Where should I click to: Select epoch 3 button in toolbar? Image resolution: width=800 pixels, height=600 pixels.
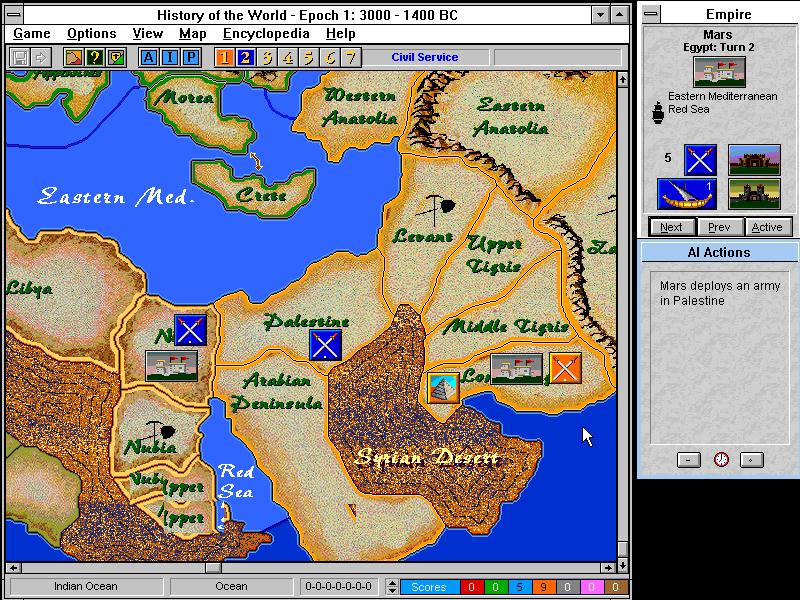click(266, 57)
